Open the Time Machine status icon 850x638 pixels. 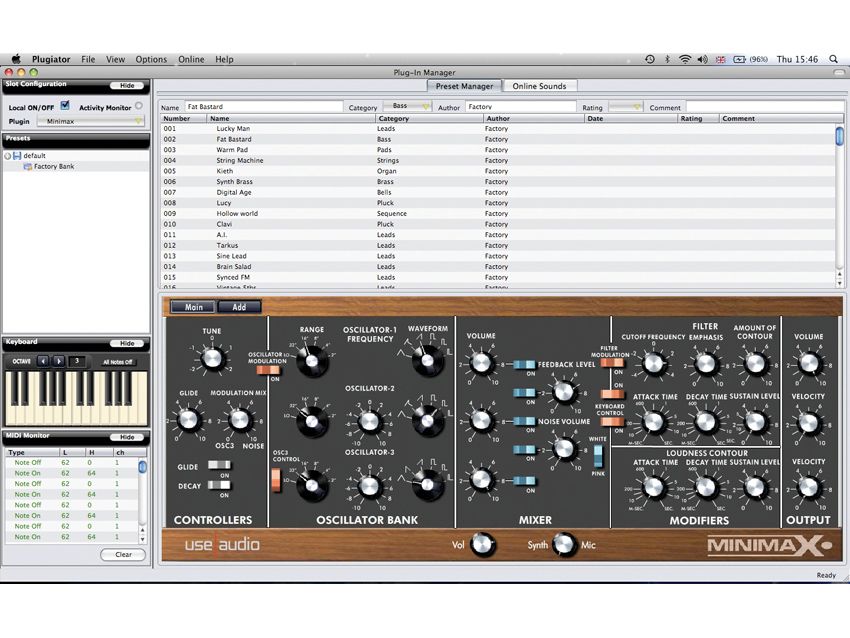[649, 59]
